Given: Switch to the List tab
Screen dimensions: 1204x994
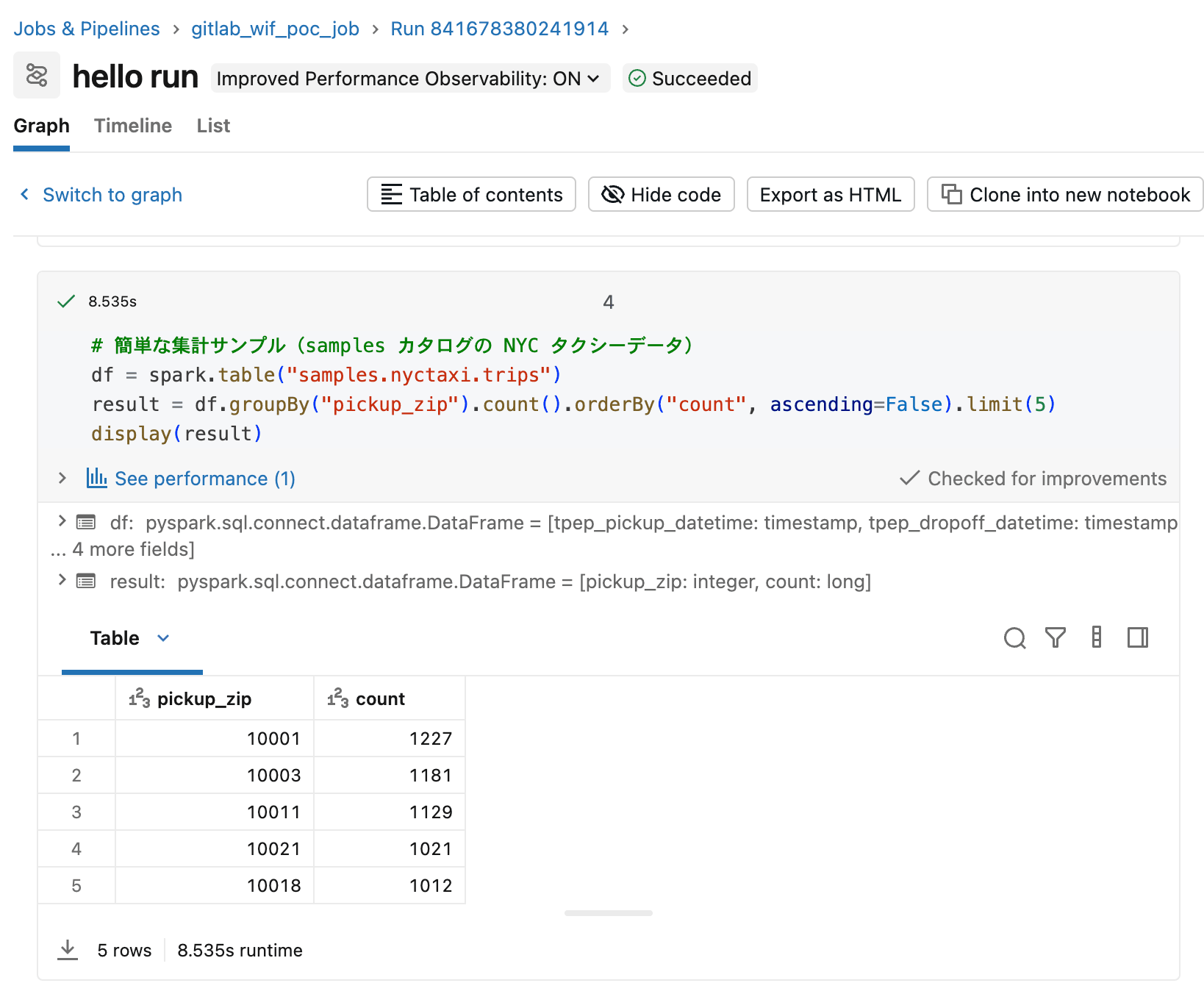Looking at the screenshot, I should pyautogui.click(x=213, y=126).
